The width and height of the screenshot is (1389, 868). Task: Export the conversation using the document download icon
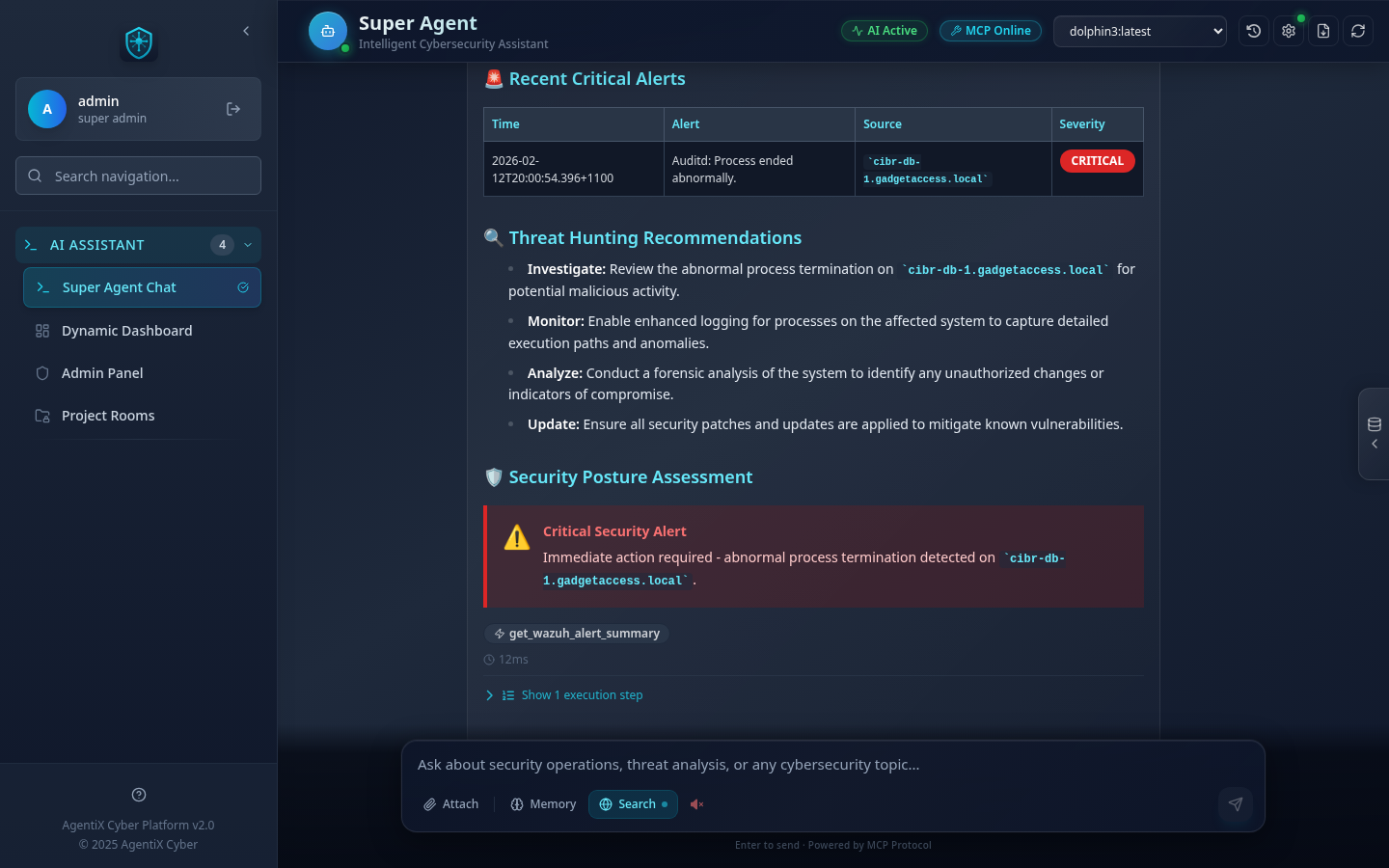[x=1322, y=31]
